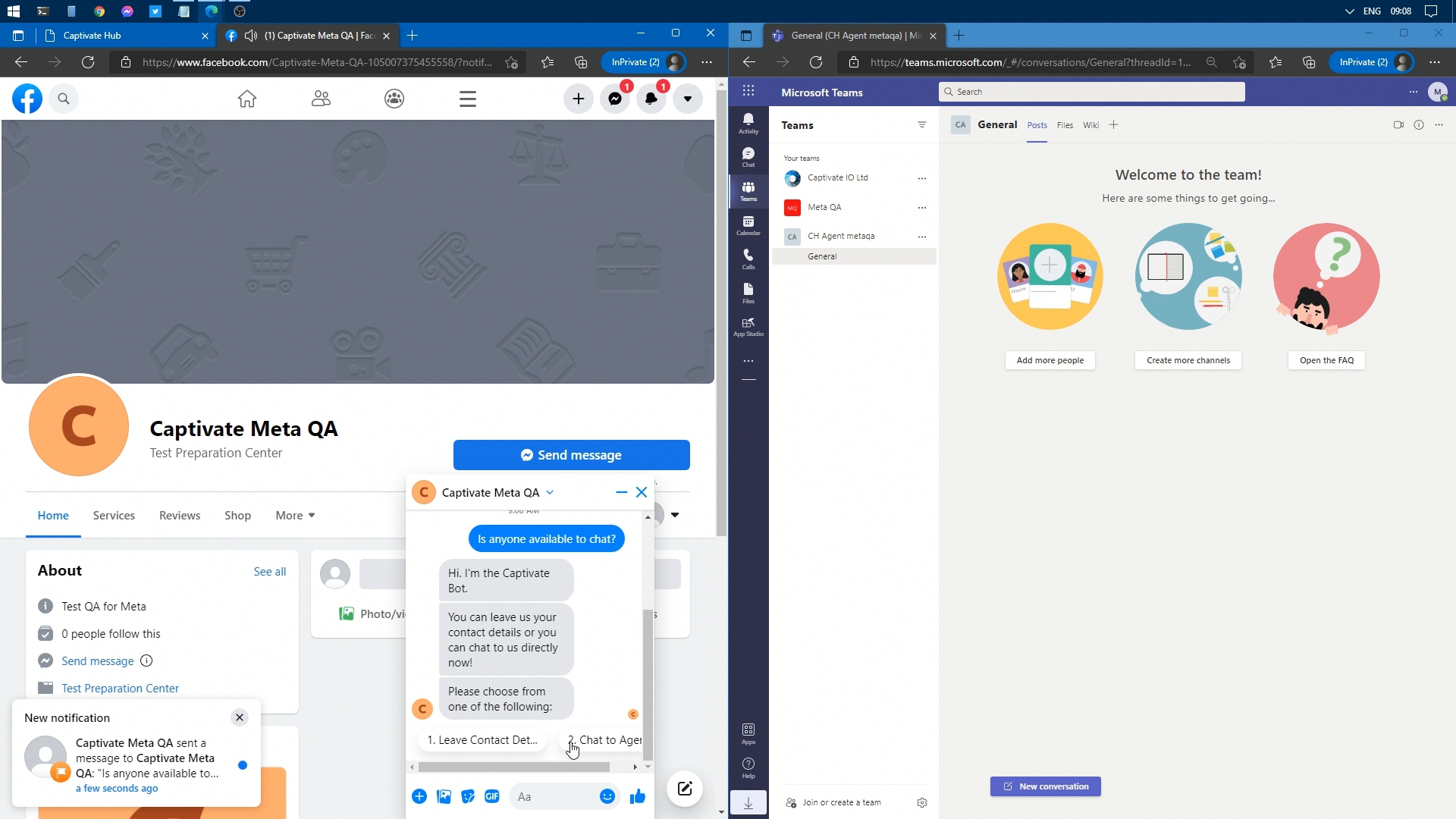Expand the More dropdown on page tabs
The width and height of the screenshot is (1456, 819).
[295, 516]
